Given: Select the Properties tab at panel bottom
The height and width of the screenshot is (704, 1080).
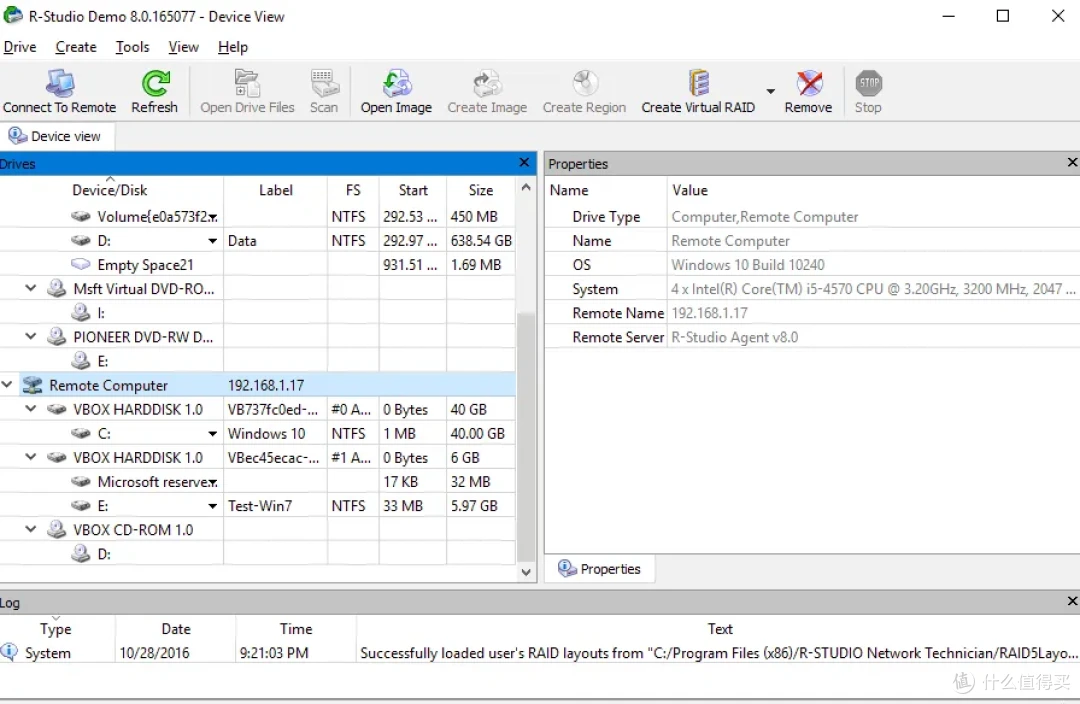Looking at the screenshot, I should click(599, 568).
